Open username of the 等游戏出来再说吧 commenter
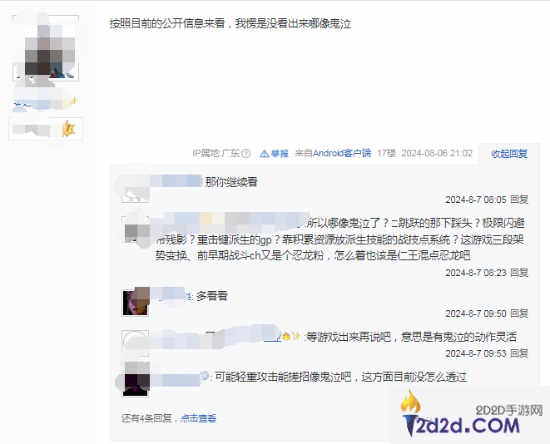550x444 pixels. pyautogui.click(x=217, y=337)
